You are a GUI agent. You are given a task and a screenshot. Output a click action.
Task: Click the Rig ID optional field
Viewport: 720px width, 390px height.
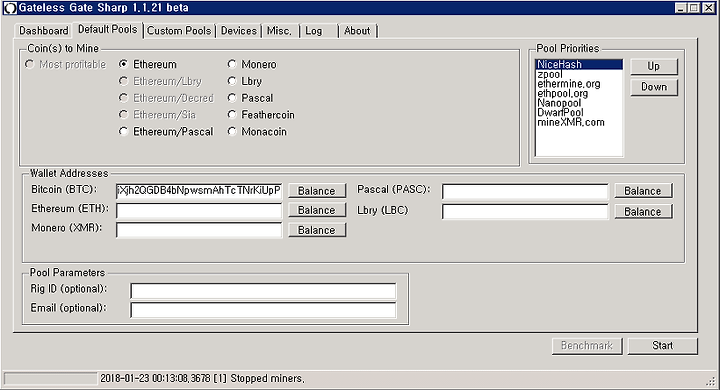(263, 291)
